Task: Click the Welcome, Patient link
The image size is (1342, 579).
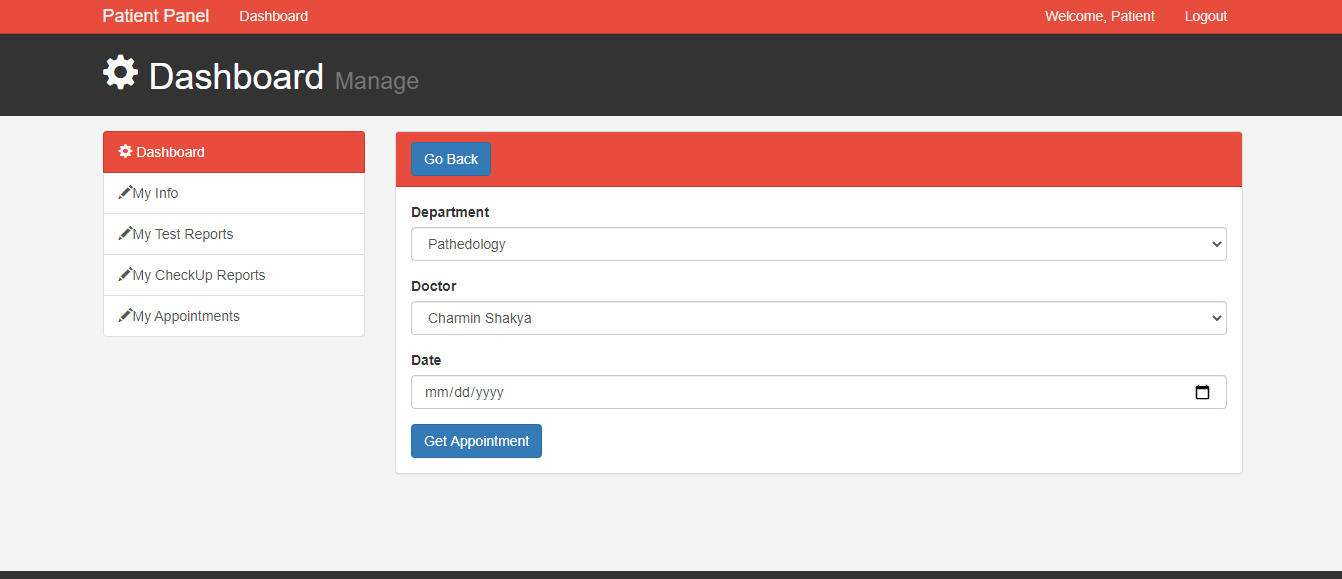Action: coord(1099,16)
